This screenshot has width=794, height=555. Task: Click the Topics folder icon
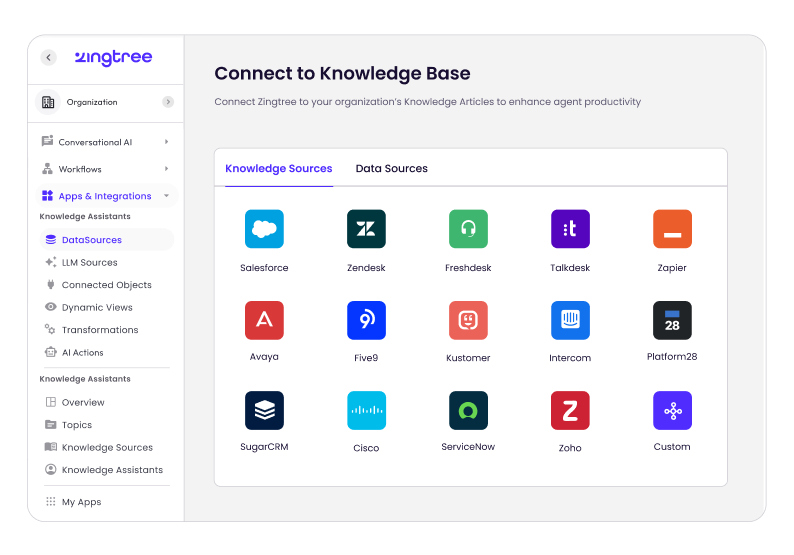coord(51,424)
